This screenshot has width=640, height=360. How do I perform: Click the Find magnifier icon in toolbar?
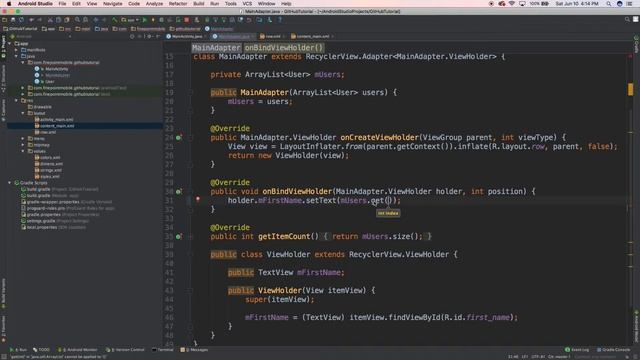pos(77,20)
